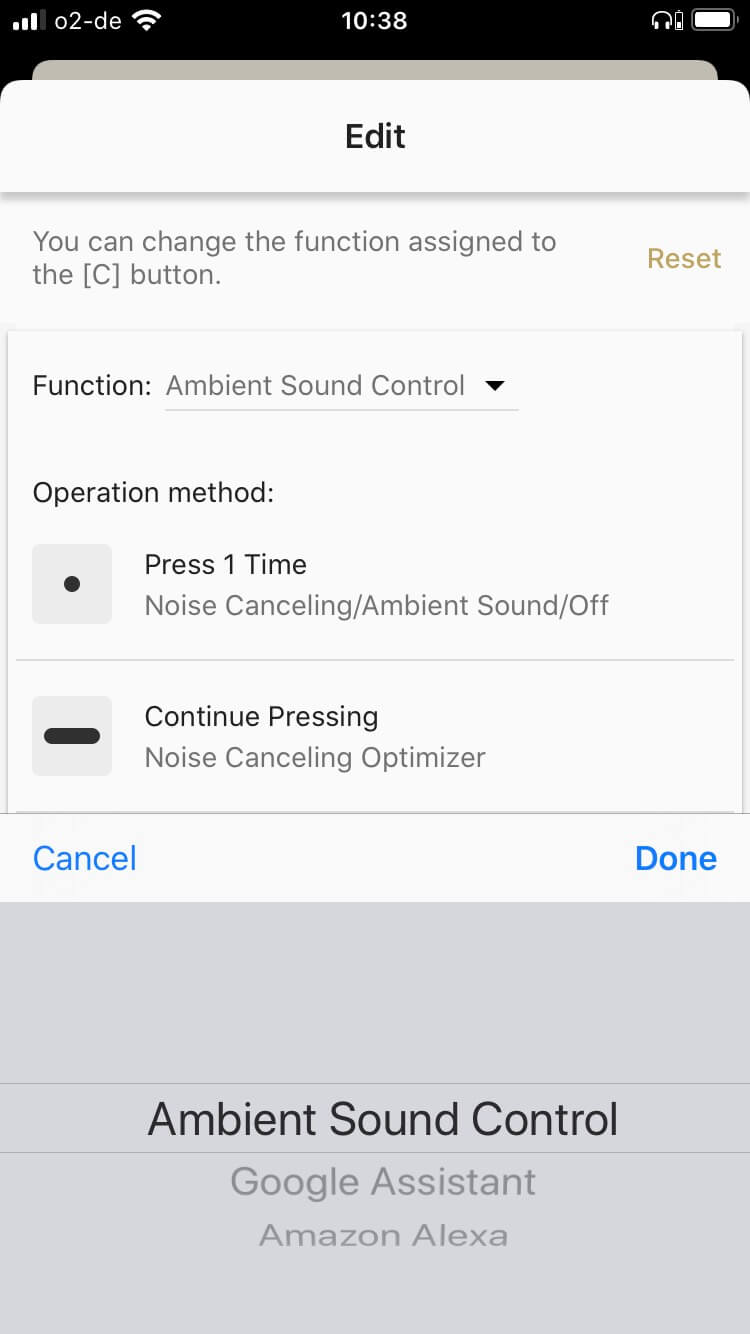Tap the Edit title header
Viewport: 750px width, 1334px height.
click(x=375, y=136)
